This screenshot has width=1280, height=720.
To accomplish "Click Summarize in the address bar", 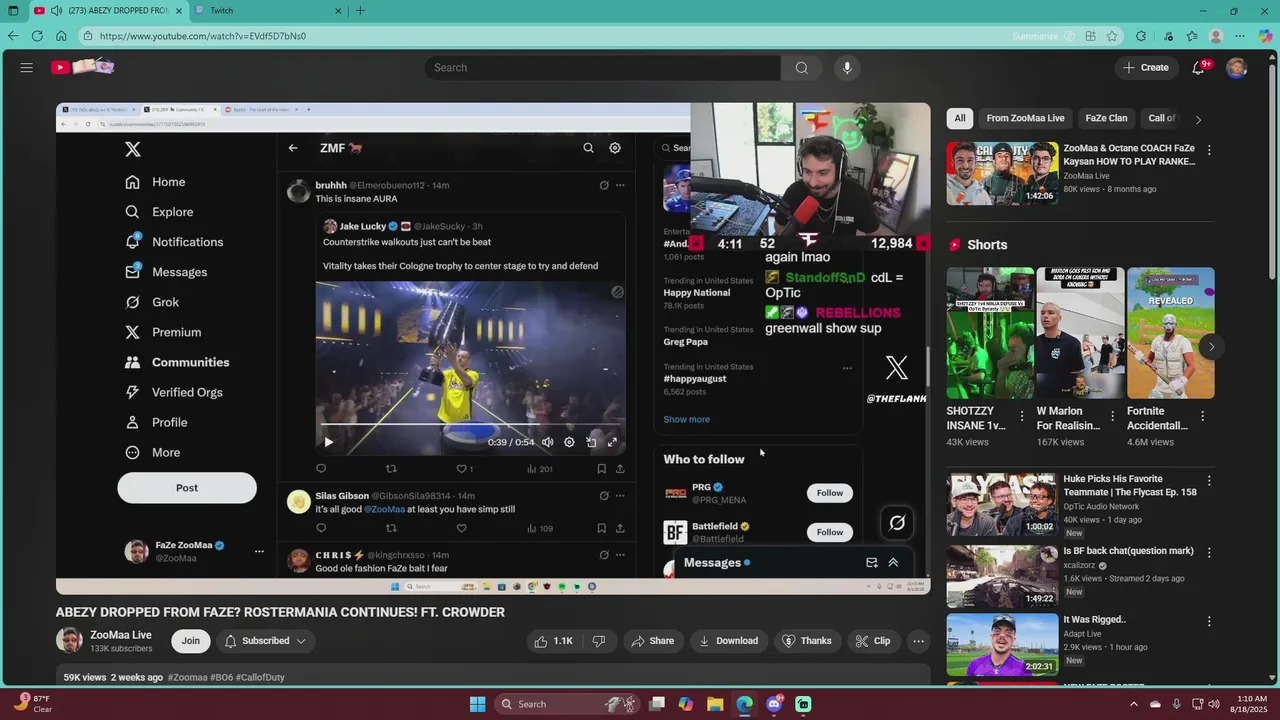I will [1042, 36].
